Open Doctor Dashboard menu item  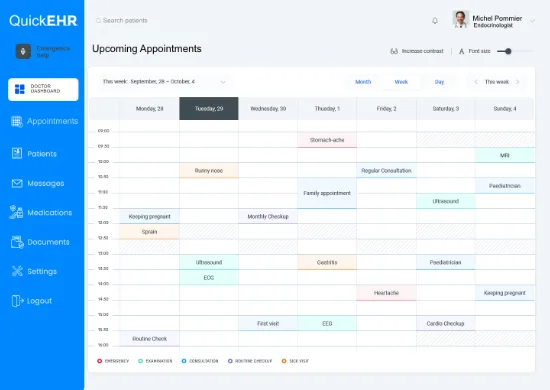(x=43, y=89)
